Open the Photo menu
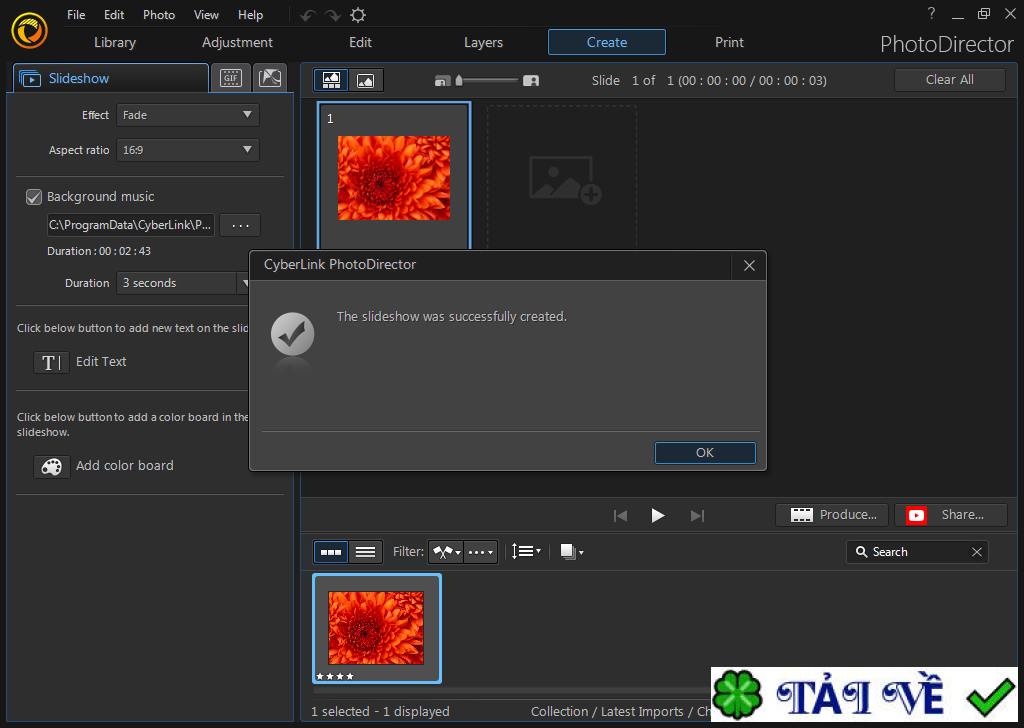The height and width of the screenshot is (728, 1024). [158, 14]
